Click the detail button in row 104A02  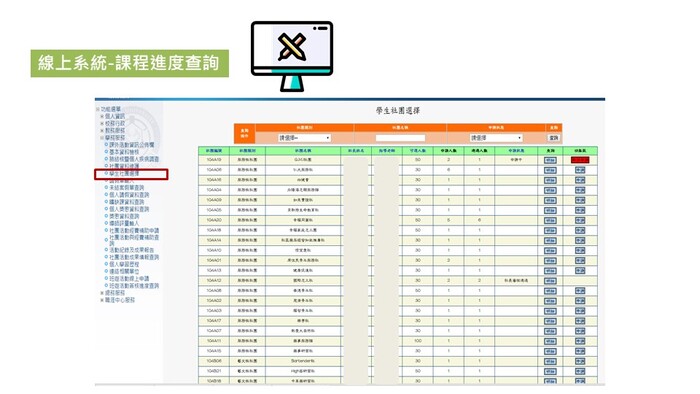(x=550, y=301)
